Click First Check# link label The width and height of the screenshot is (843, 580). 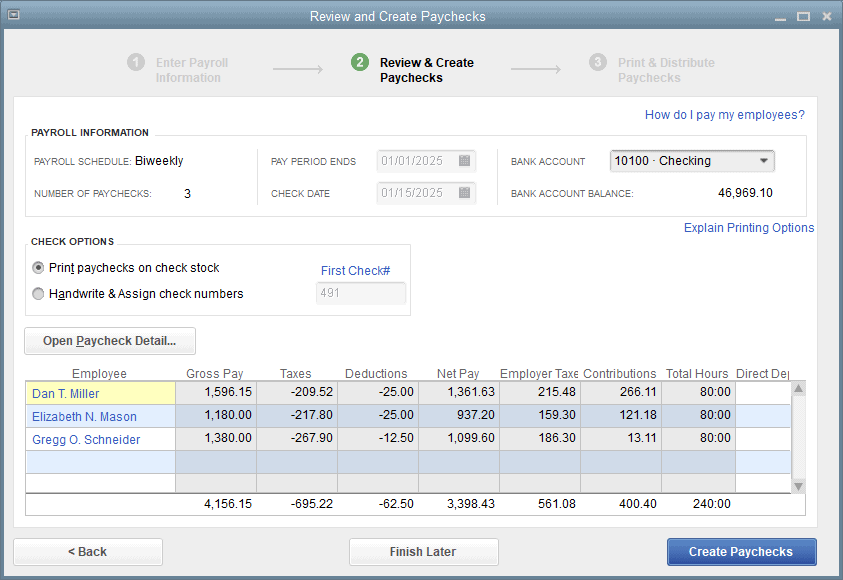(355, 270)
